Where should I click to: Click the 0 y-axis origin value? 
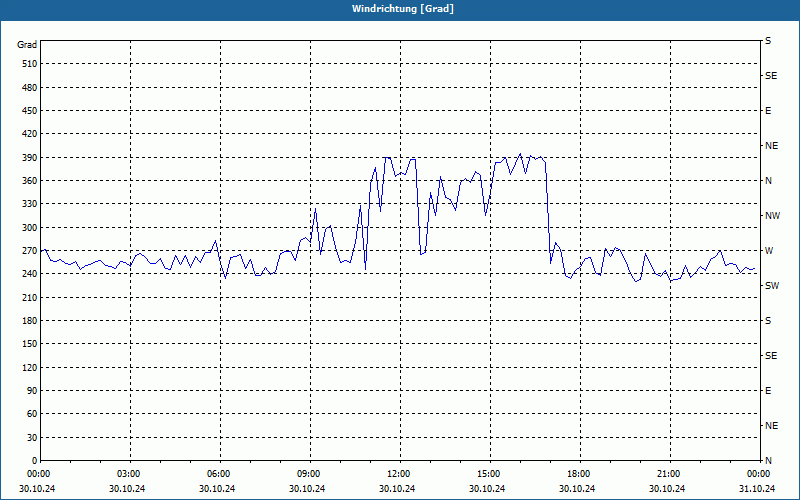(34, 461)
